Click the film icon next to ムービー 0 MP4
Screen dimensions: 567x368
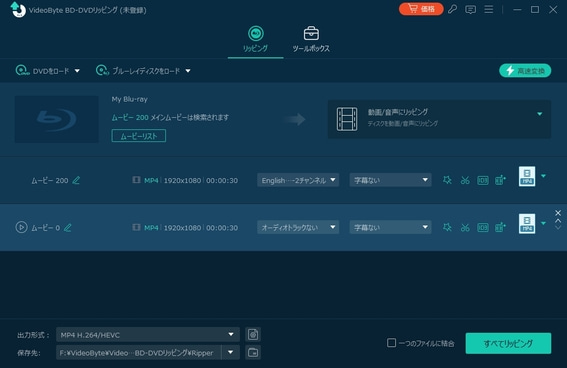[136, 227]
